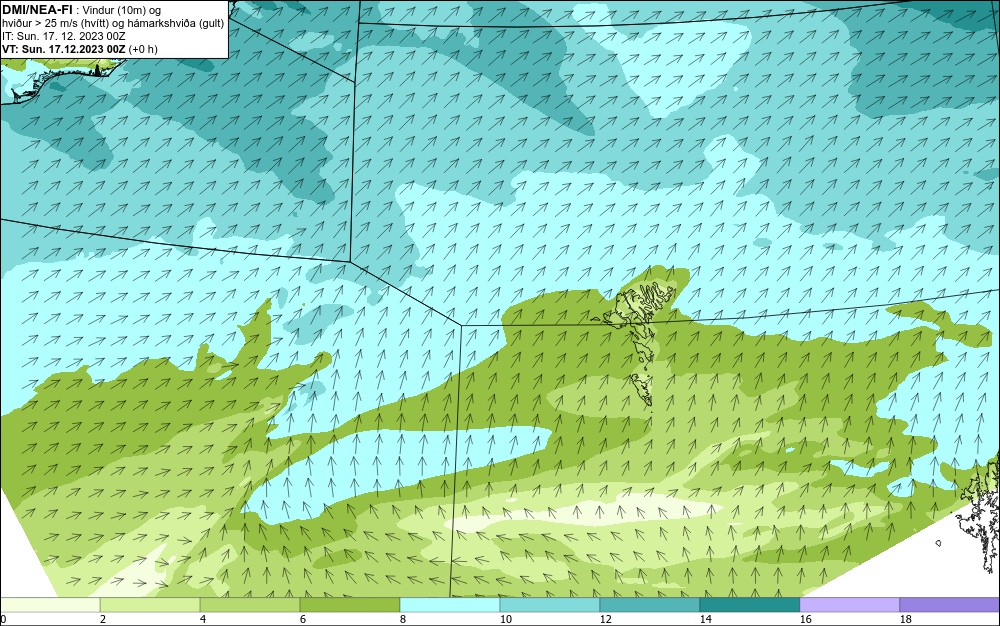Click the 2–4 m/s legend color swatch
The width and height of the screenshot is (1000, 626).
click(x=150, y=604)
